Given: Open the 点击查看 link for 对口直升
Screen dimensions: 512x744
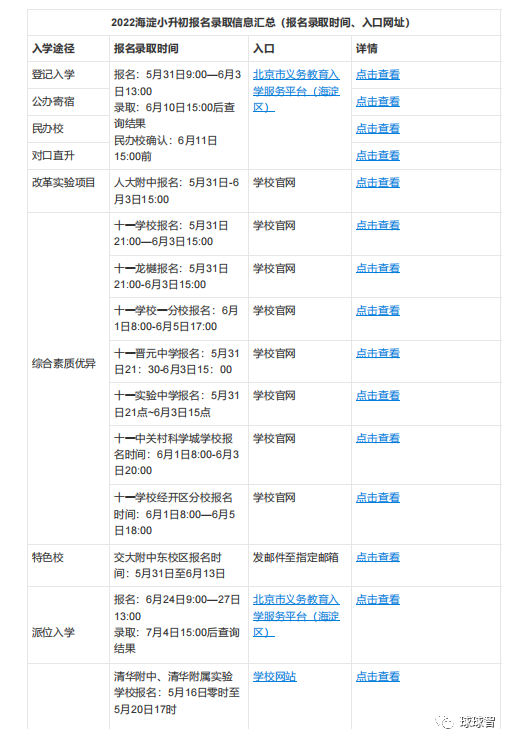Looking at the screenshot, I should pyautogui.click(x=378, y=156).
